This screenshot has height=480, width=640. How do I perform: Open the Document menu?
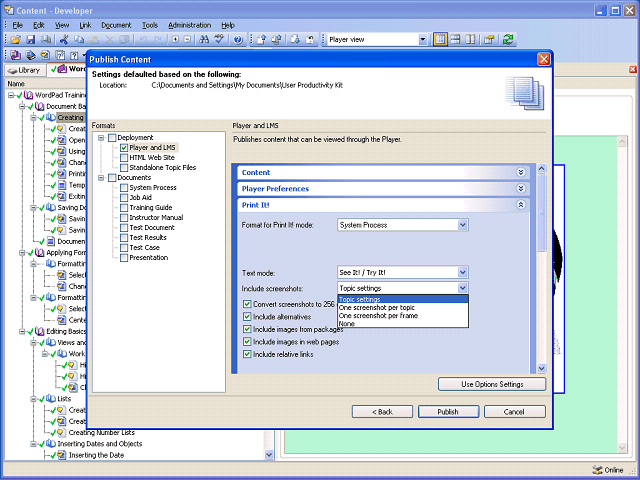116,25
